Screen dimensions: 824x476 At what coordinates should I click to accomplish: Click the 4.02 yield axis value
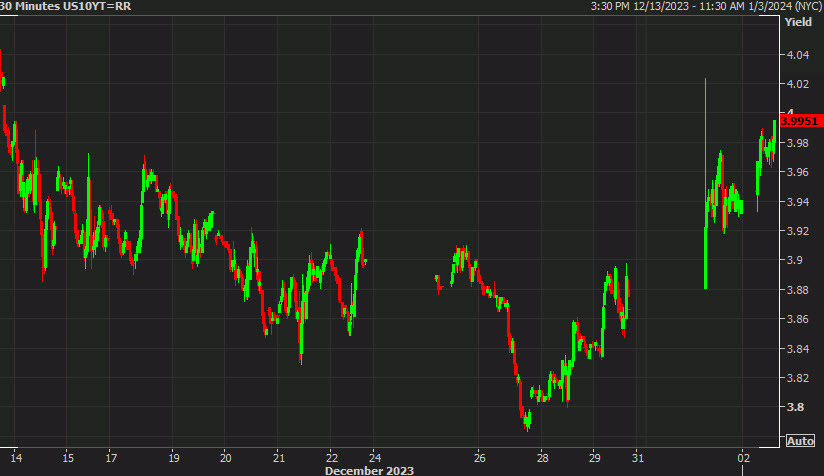[798, 84]
